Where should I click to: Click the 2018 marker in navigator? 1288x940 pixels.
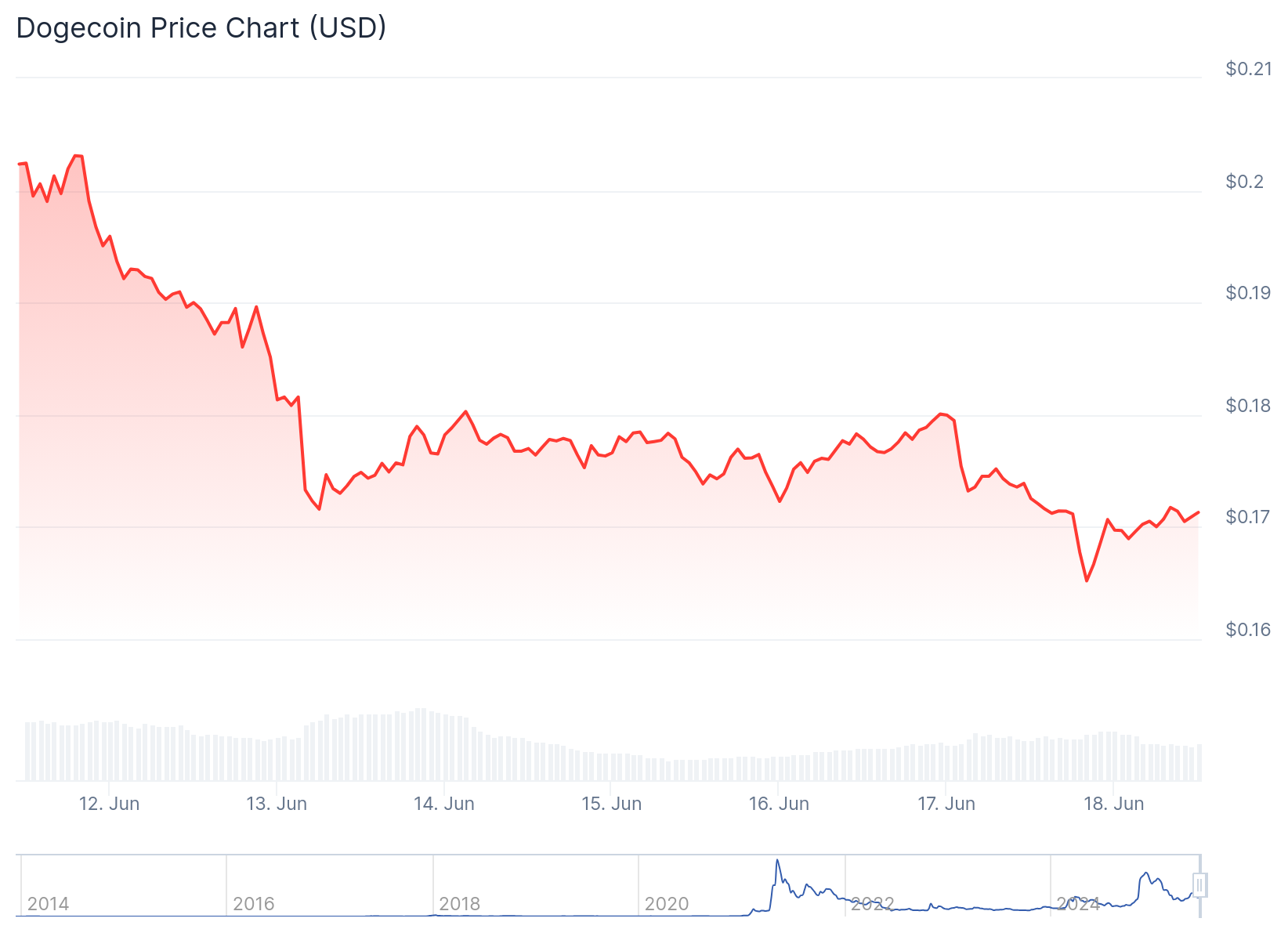tap(460, 904)
